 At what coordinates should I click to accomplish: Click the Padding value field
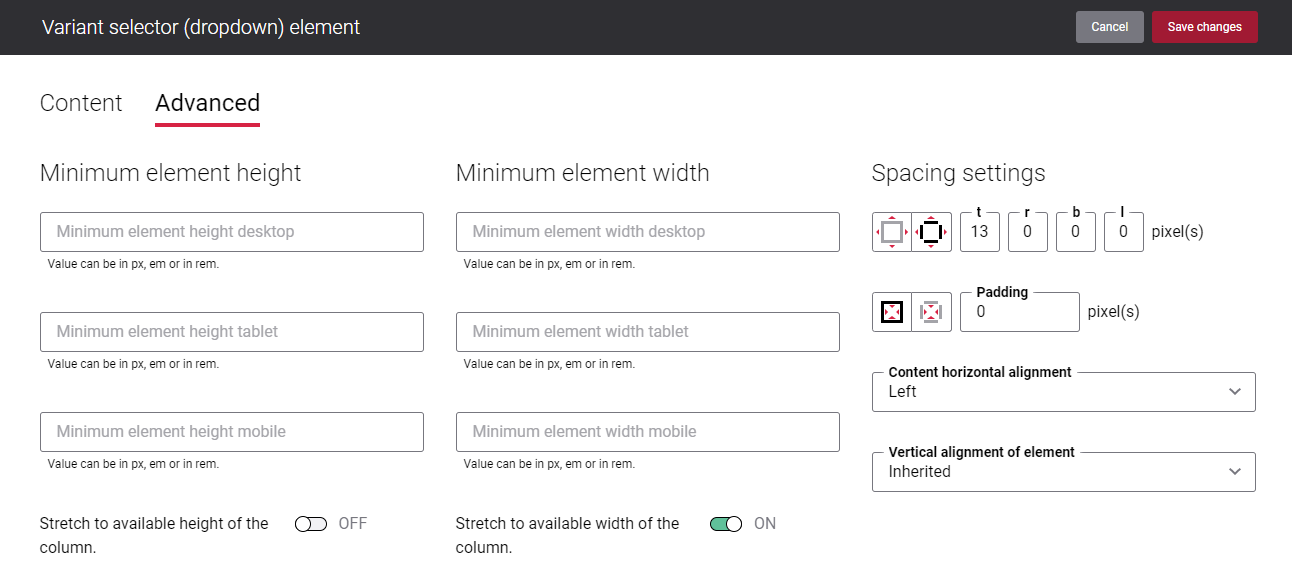pyautogui.click(x=1019, y=311)
